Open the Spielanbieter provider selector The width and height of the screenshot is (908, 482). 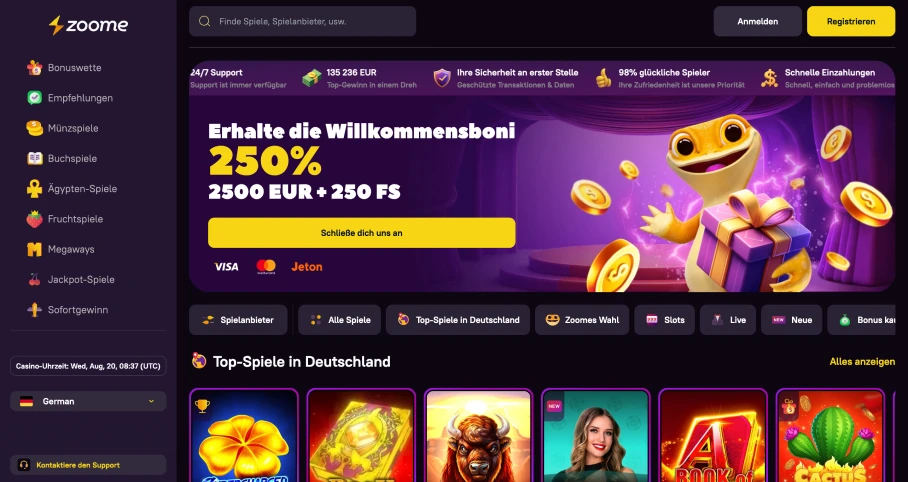coord(238,320)
